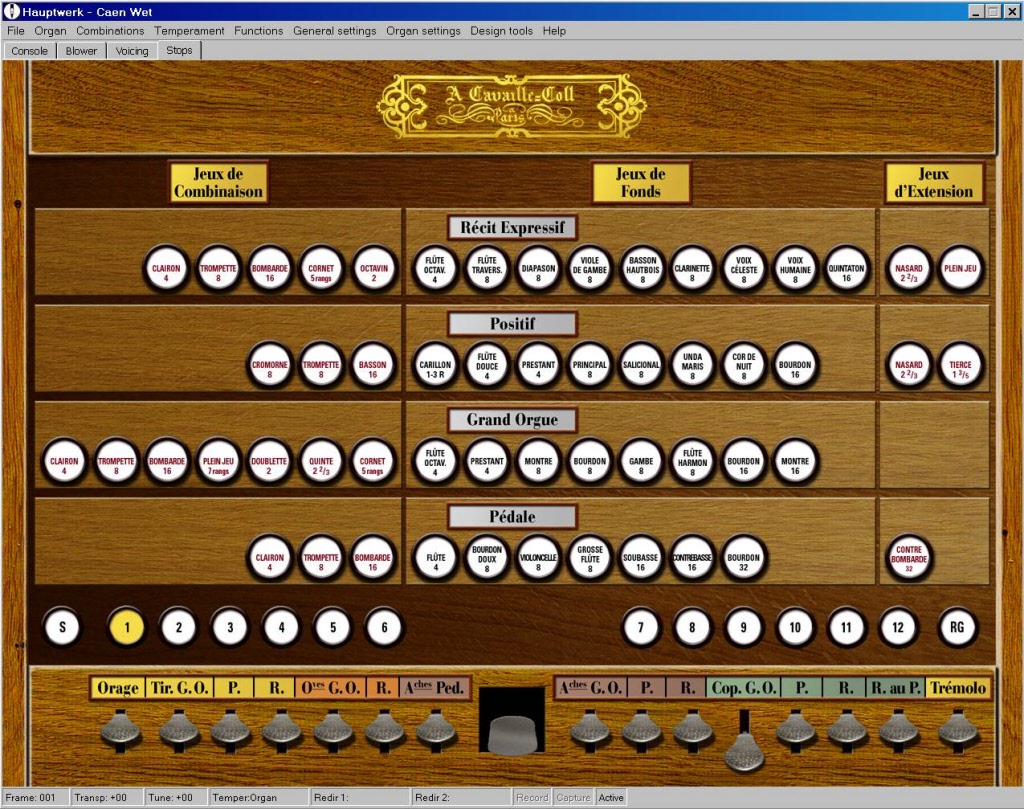Release the engaged Cop. G.O. pedal
Screen dimensions: 1024x809
[x=744, y=751]
